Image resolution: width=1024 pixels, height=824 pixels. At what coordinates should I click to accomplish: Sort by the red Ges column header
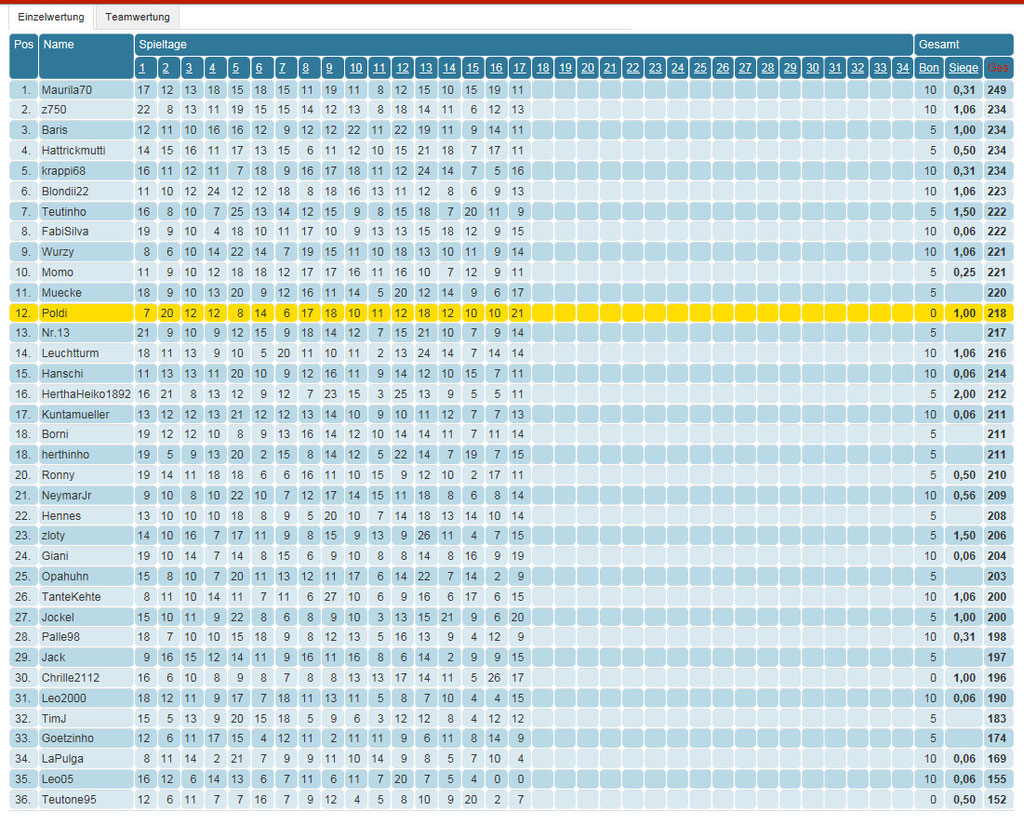click(x=999, y=68)
